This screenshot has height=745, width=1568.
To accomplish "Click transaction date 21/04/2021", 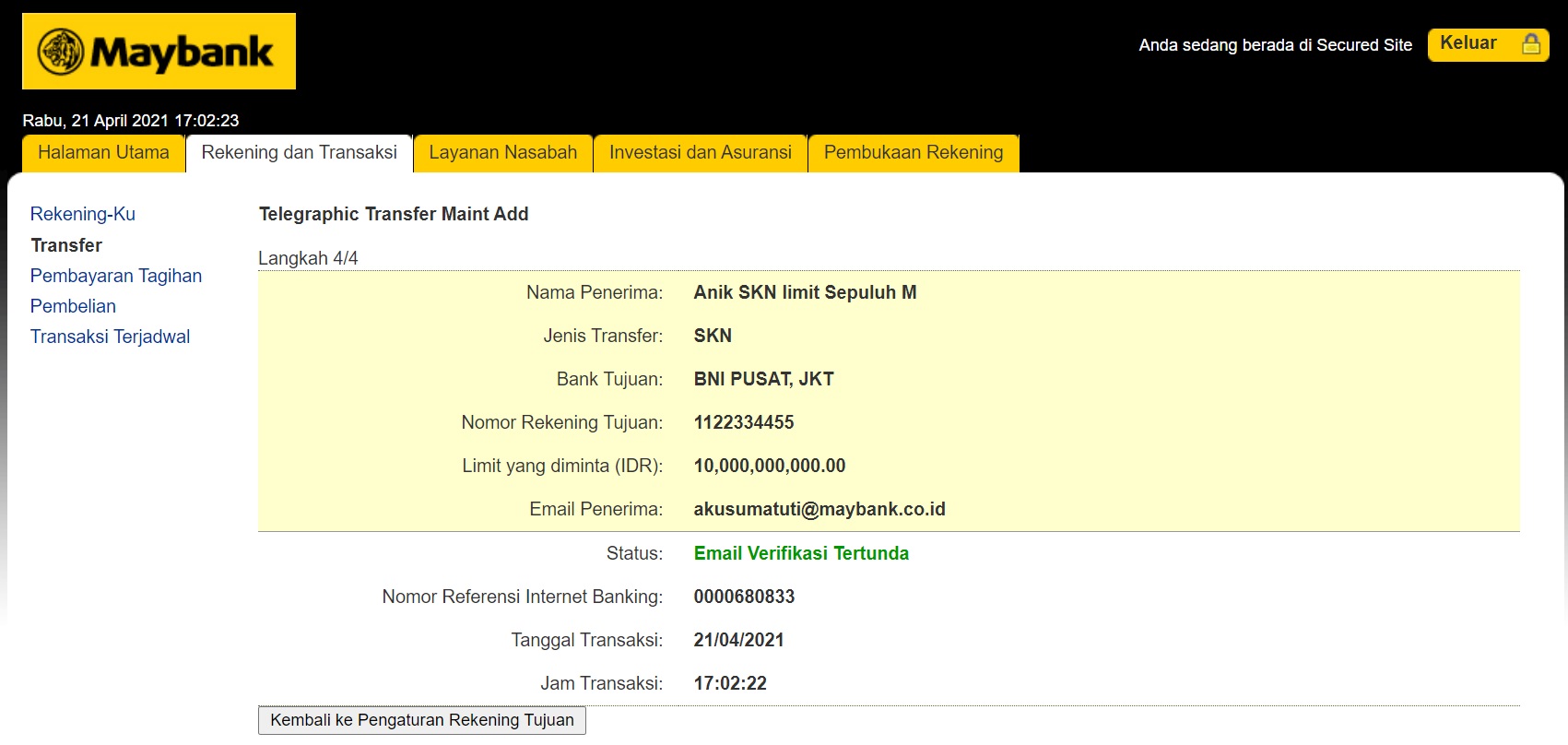I will pos(738,640).
